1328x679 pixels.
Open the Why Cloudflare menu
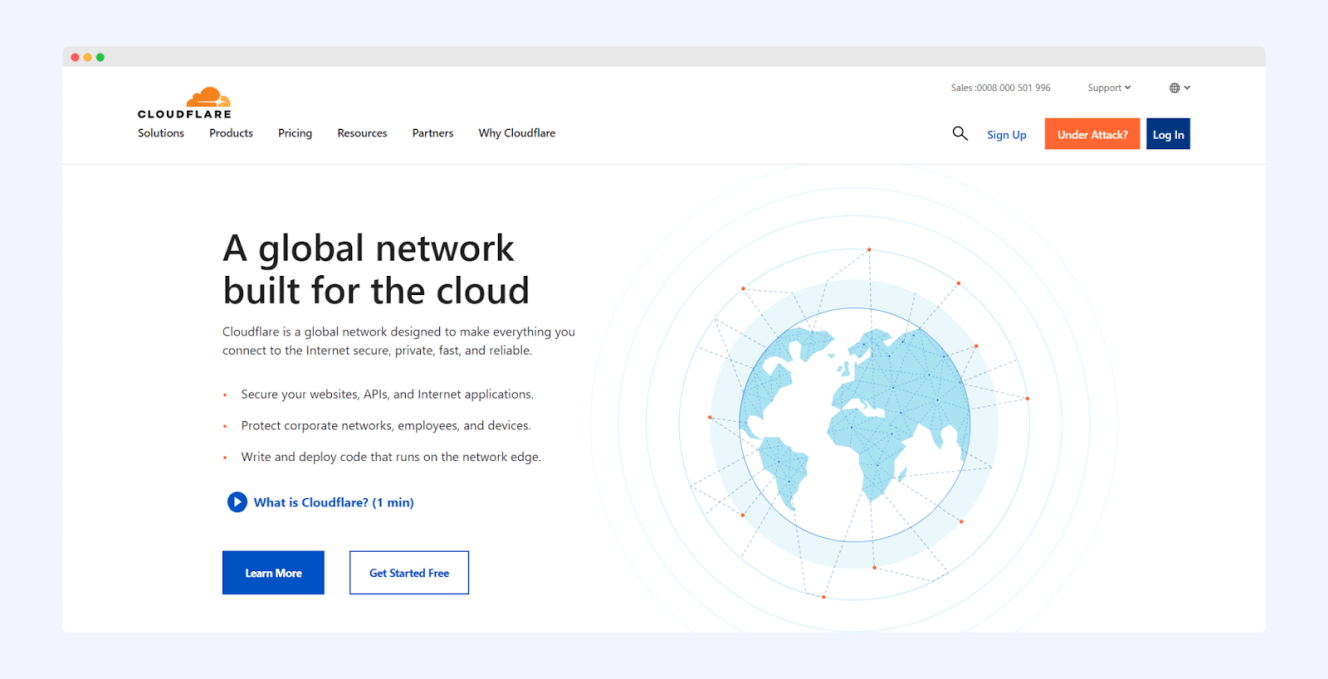(x=517, y=133)
